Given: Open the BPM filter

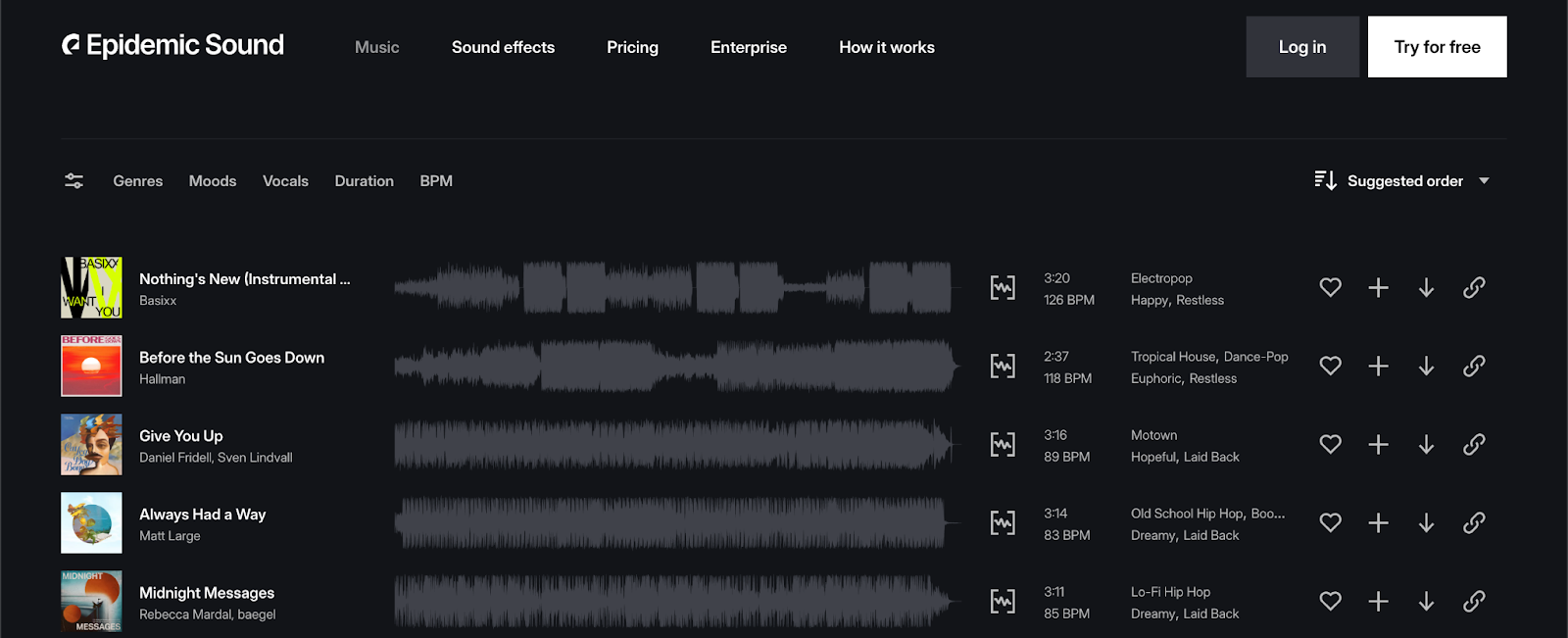Looking at the screenshot, I should [436, 180].
